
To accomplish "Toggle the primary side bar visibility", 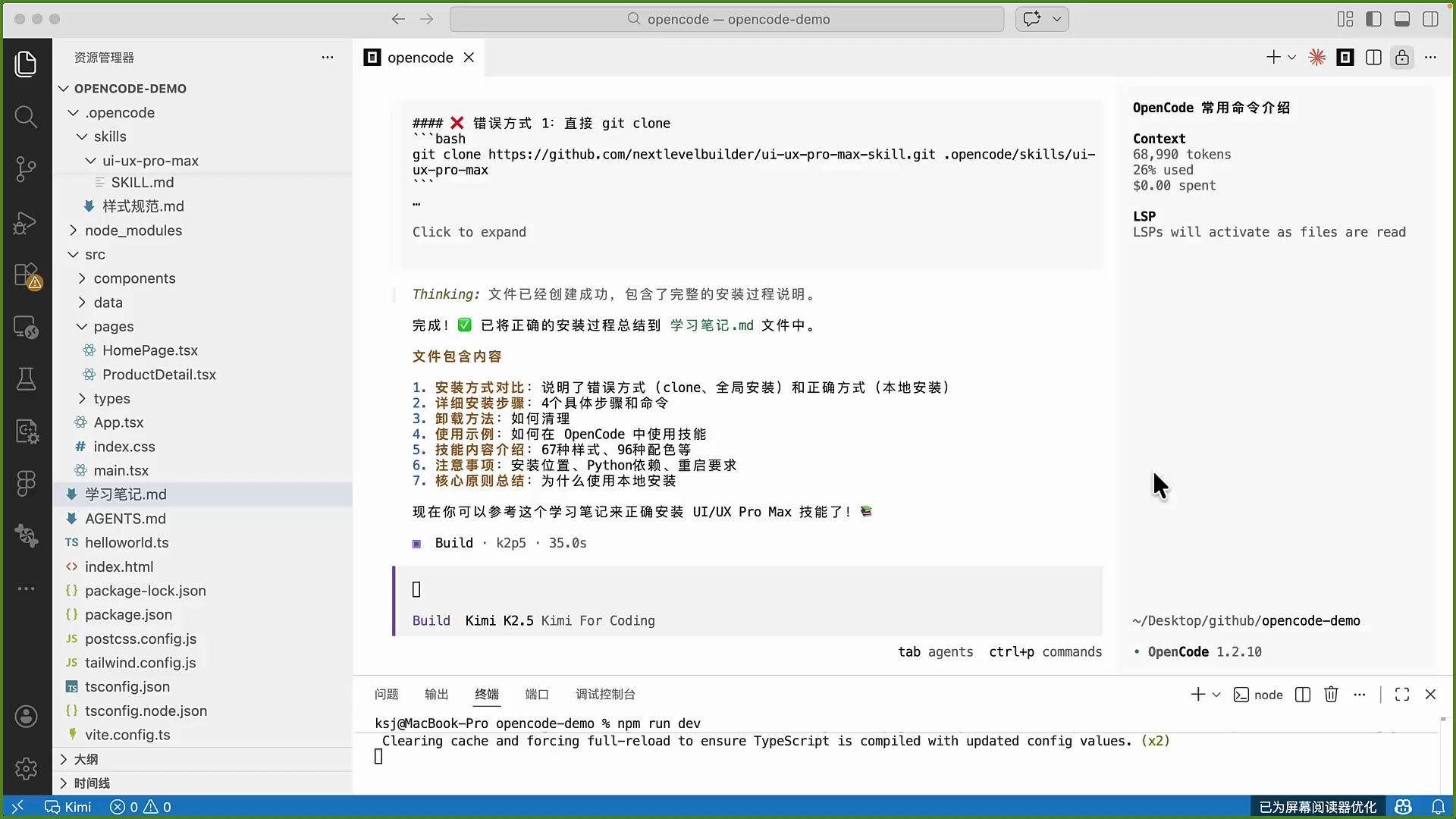I will [x=1373, y=19].
